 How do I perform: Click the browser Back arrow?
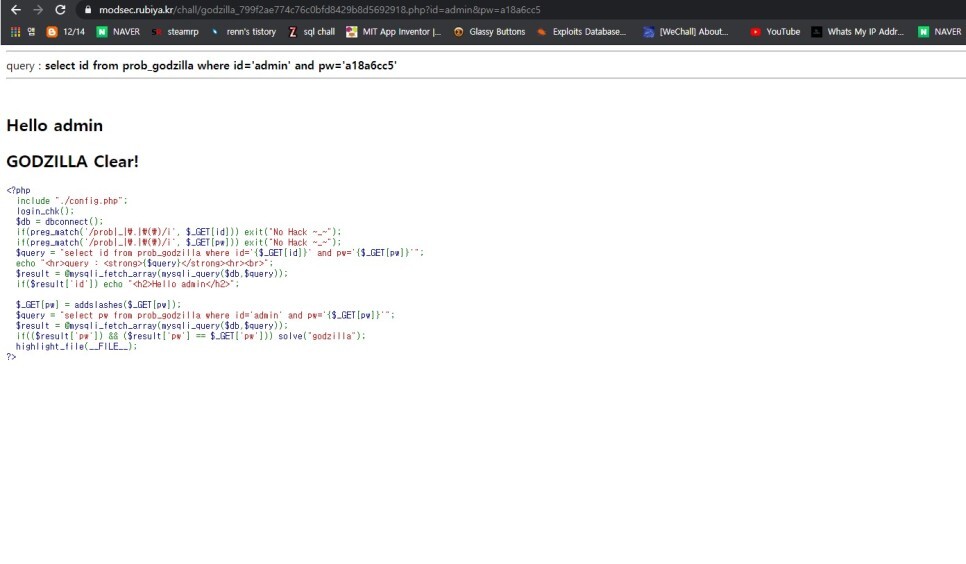pos(16,10)
